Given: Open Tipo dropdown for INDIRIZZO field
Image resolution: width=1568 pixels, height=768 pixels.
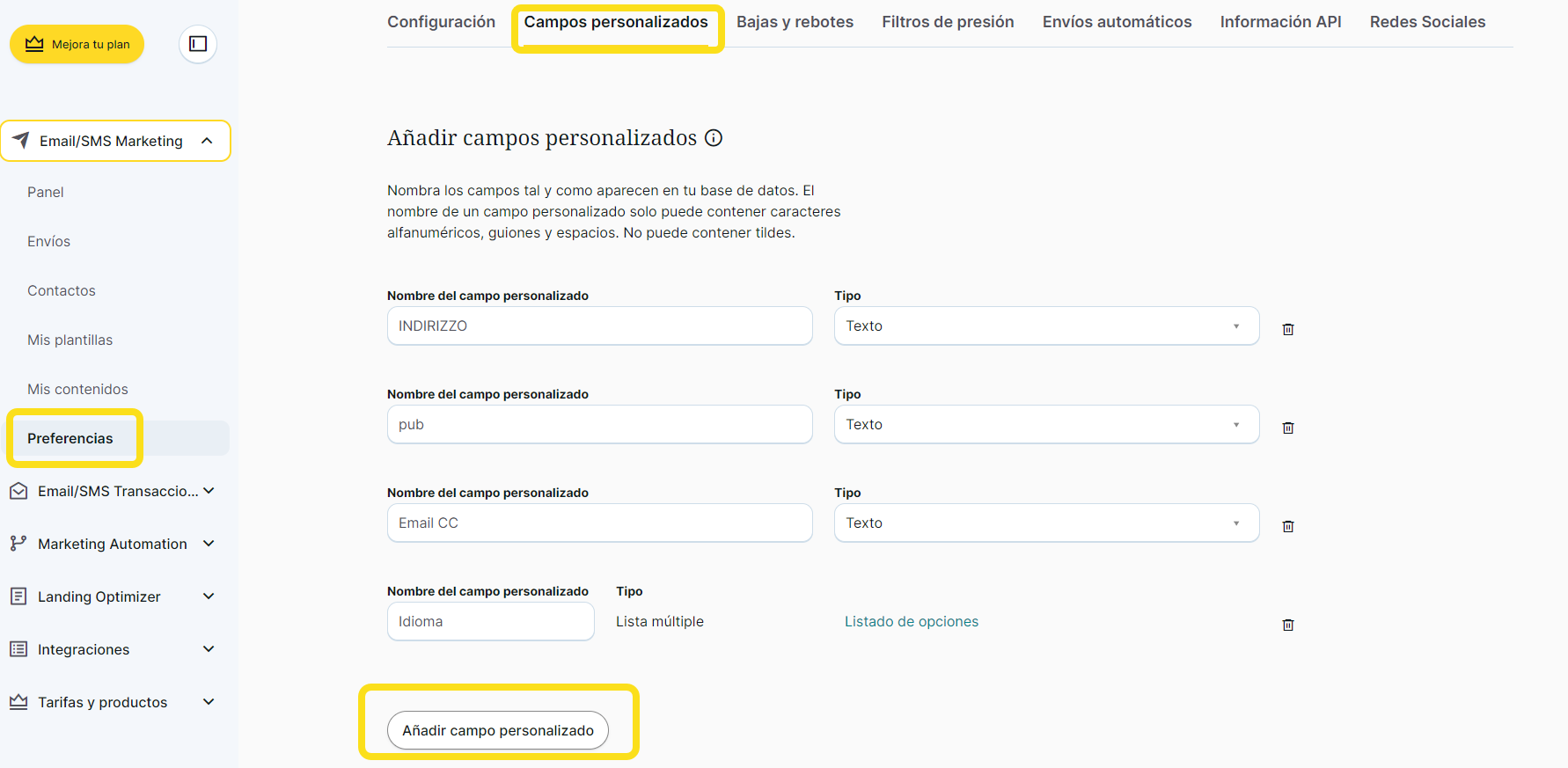Looking at the screenshot, I should coord(1045,325).
